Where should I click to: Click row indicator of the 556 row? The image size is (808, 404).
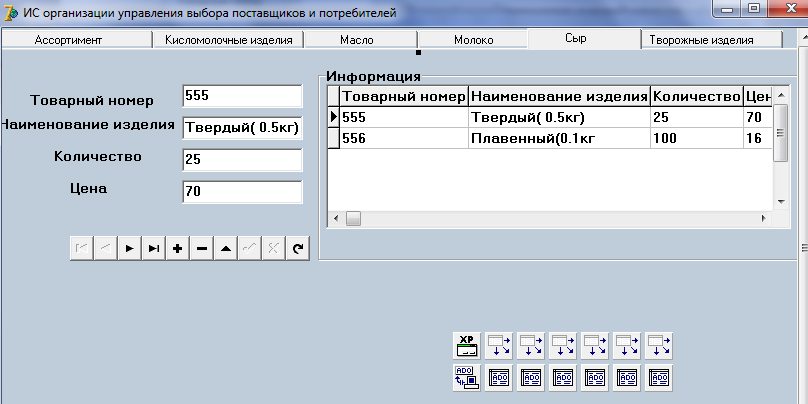click(333, 138)
